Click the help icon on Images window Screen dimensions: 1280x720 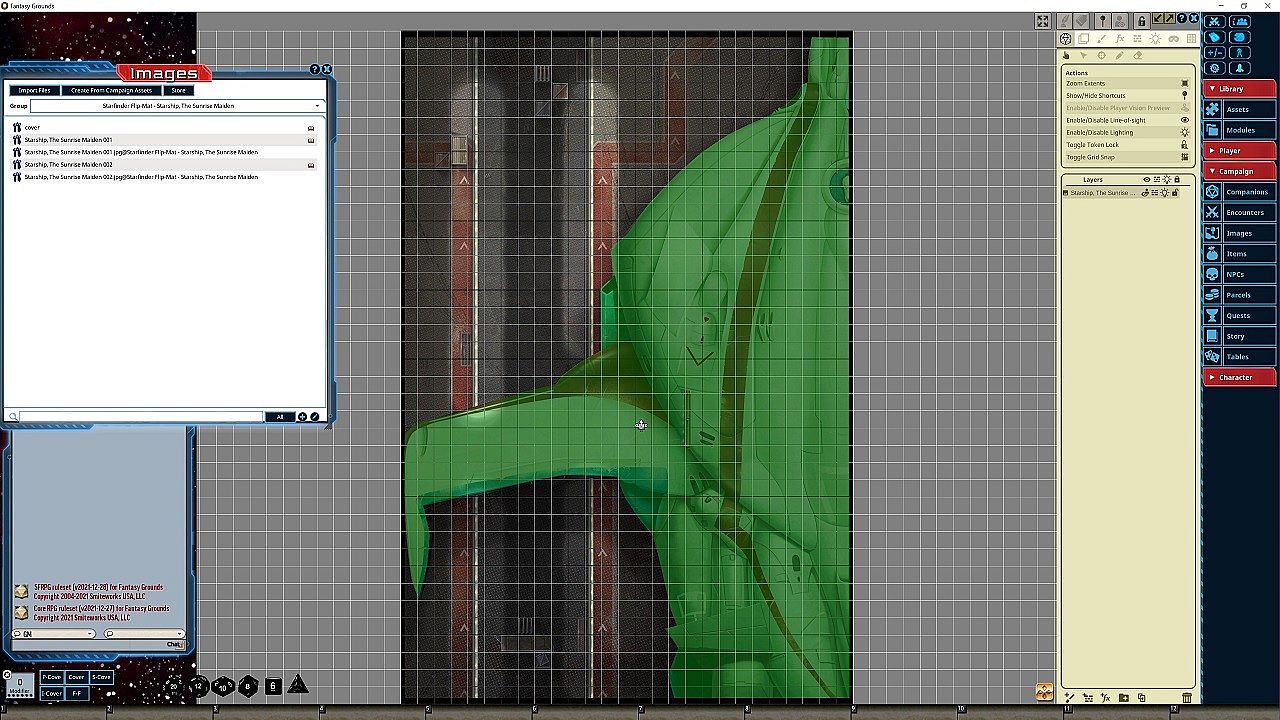[x=315, y=69]
